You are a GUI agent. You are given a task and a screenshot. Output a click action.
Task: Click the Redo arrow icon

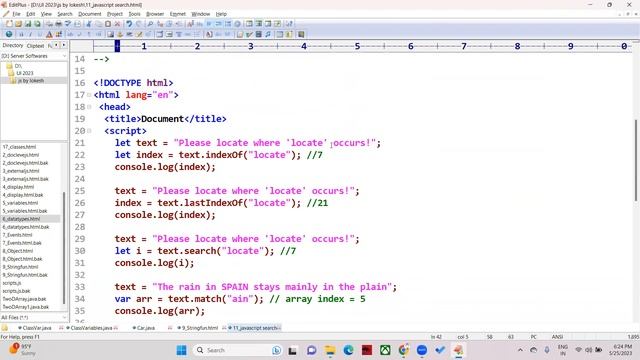click(x=138, y=24)
